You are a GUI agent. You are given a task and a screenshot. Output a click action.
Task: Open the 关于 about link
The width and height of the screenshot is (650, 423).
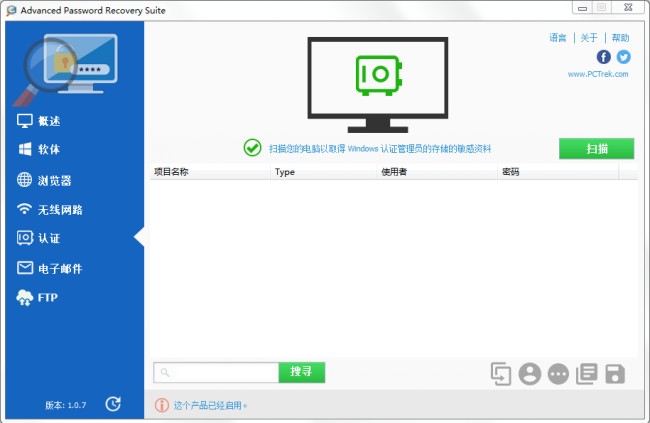[589, 38]
